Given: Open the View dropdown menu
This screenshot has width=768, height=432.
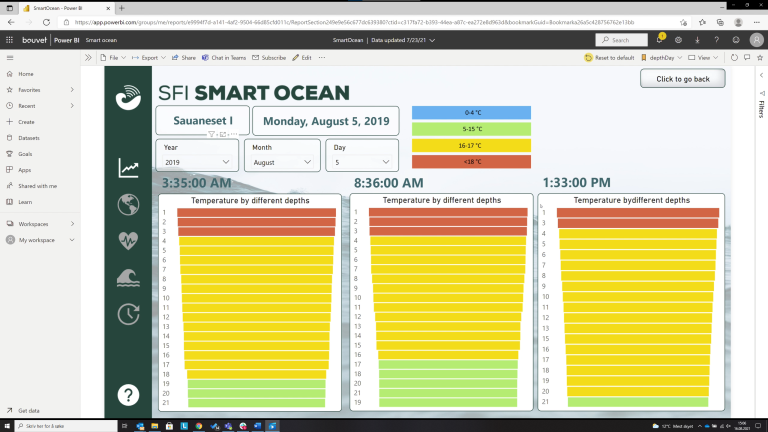Looking at the screenshot, I should click(x=703, y=58).
